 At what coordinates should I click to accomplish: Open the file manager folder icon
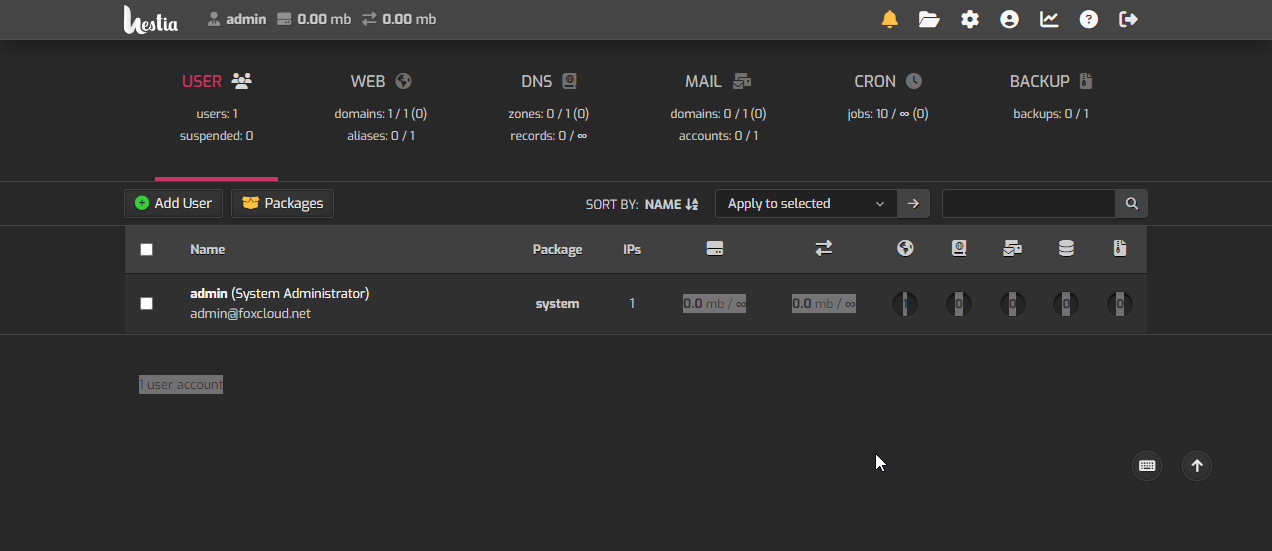(x=929, y=19)
